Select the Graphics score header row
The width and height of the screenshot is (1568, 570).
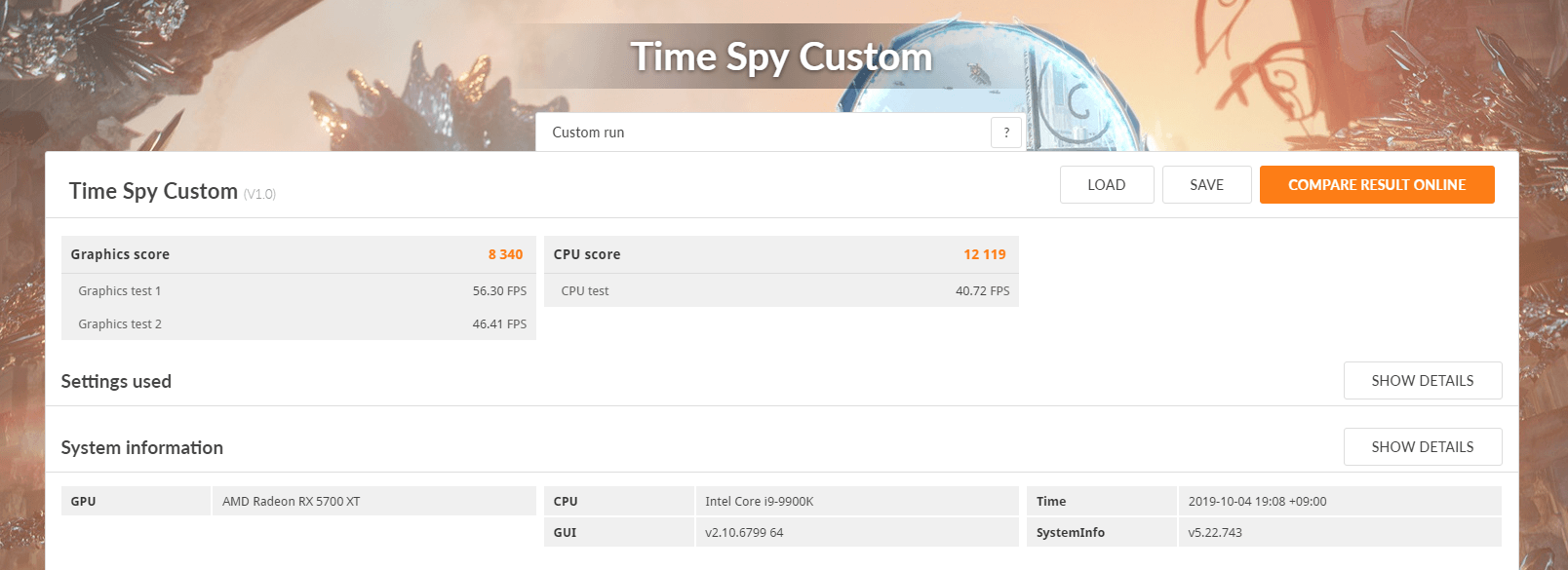pyautogui.click(x=298, y=254)
